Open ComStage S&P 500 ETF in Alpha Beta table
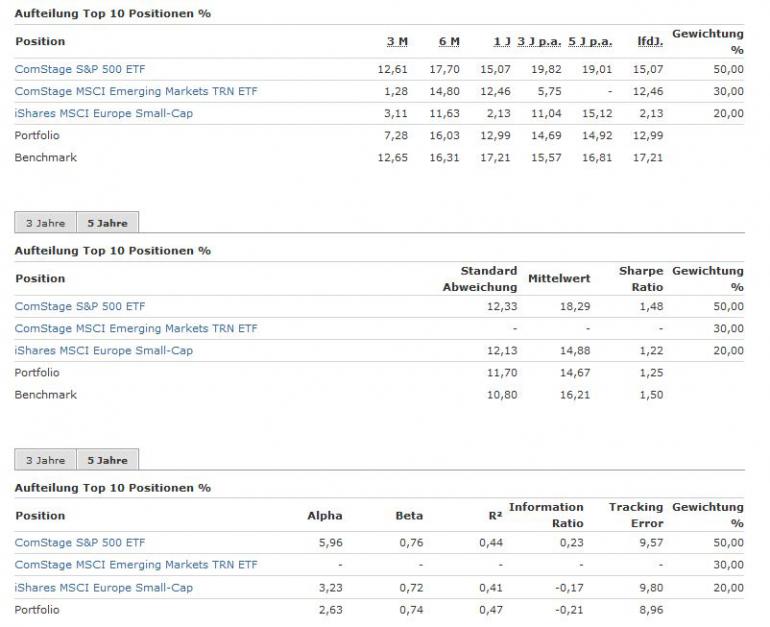Screen dimensions: 770x627 tap(79, 543)
